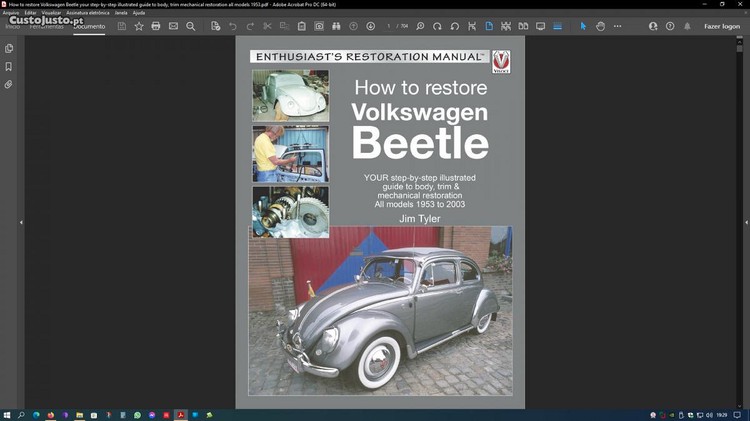
Task: Open the Editar menu
Action: coord(30,13)
